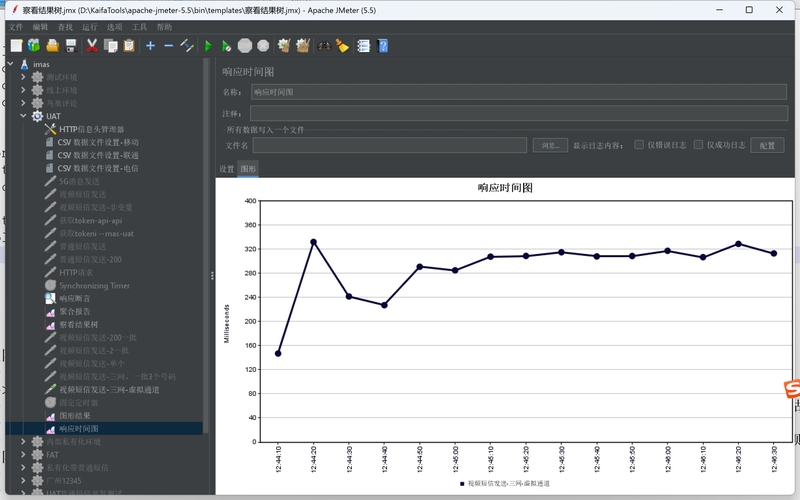Enable the 仅成功日志 checkbox

tap(698, 145)
